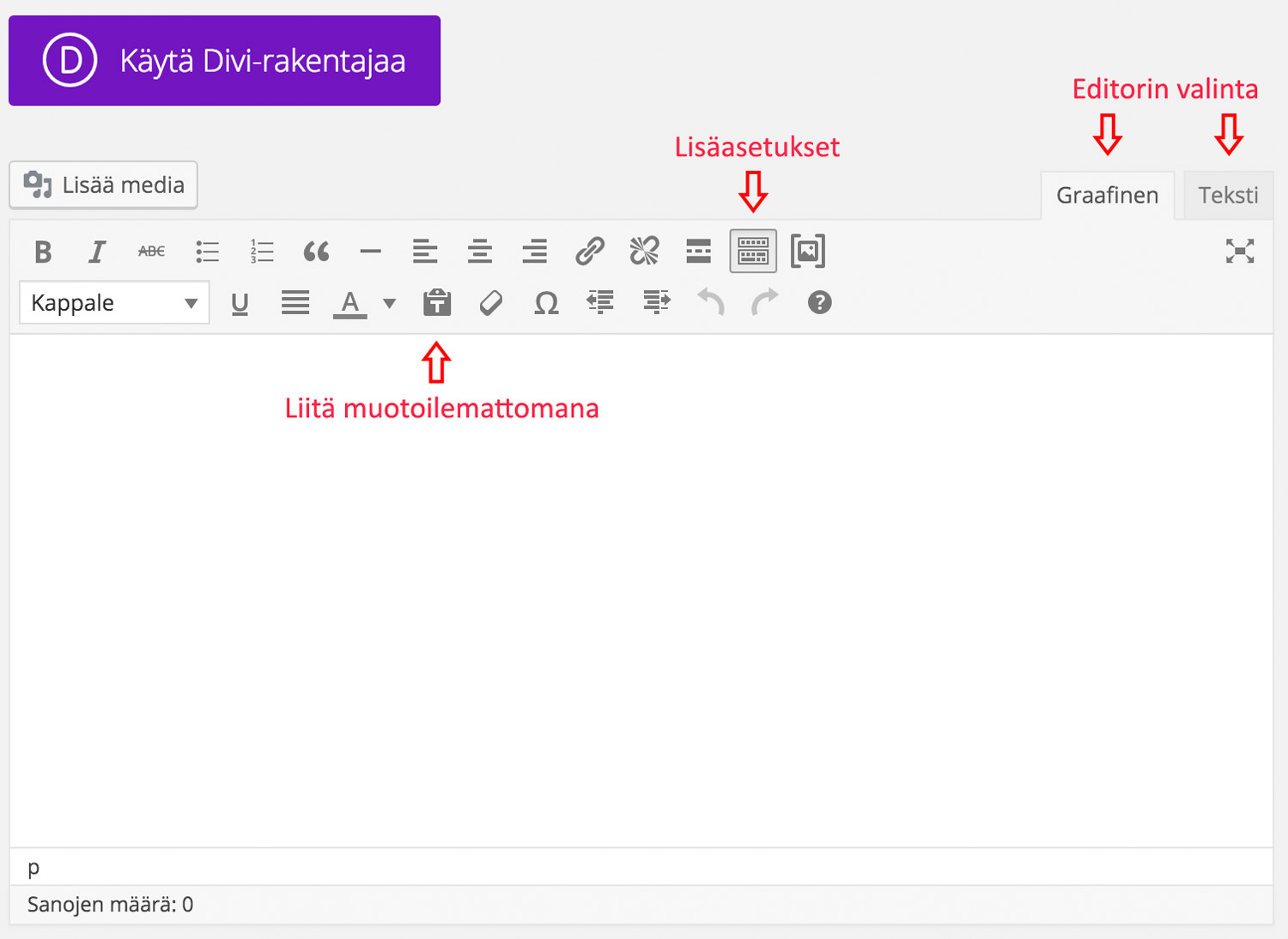Apply text color with the A icon

[x=350, y=303]
